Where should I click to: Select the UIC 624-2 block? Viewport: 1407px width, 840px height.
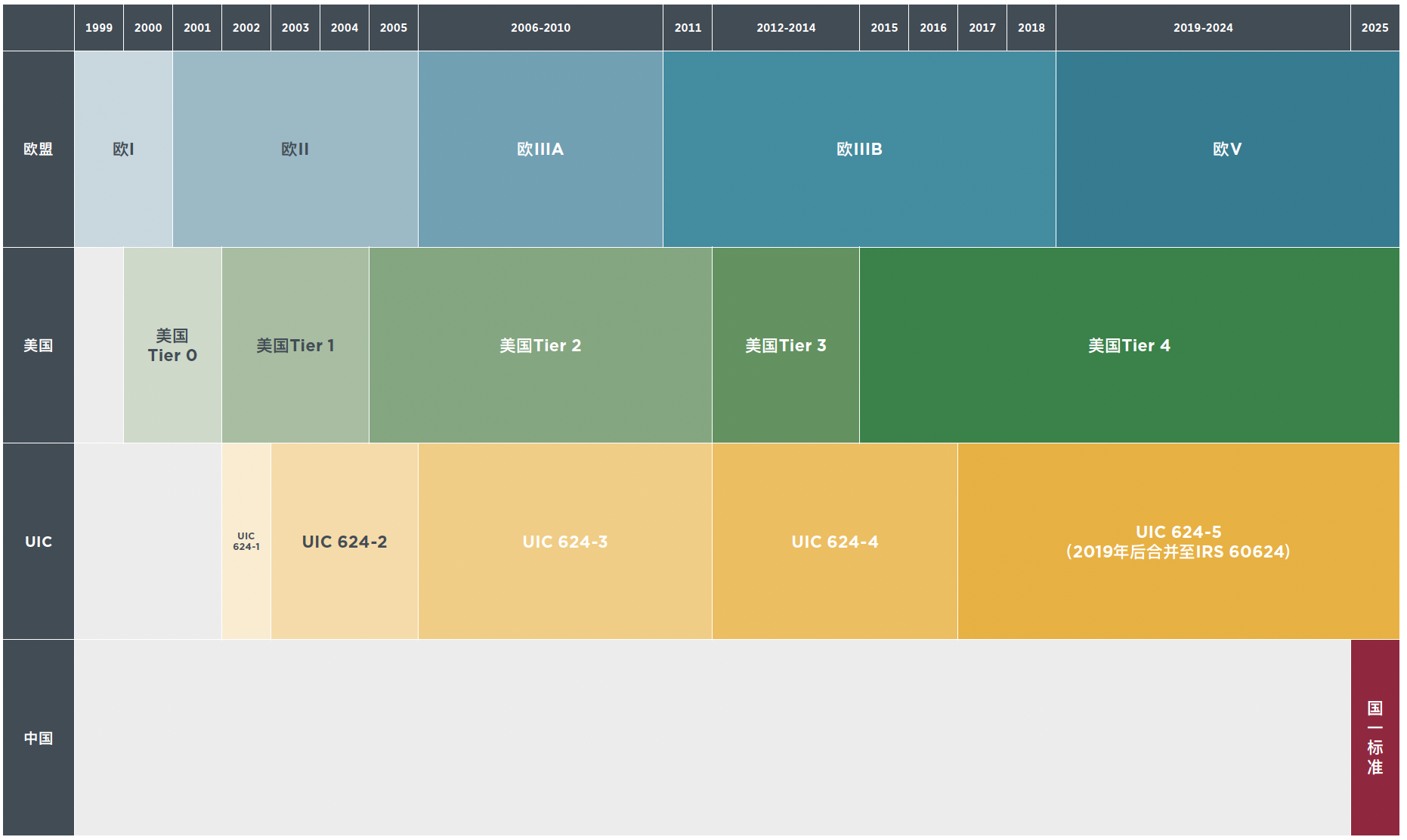(345, 542)
